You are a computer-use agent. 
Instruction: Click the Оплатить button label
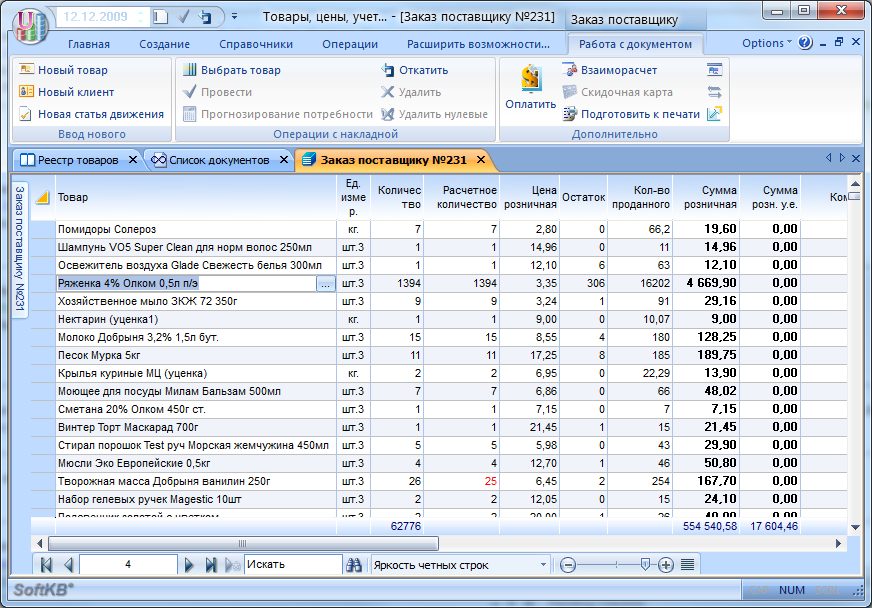click(x=531, y=104)
